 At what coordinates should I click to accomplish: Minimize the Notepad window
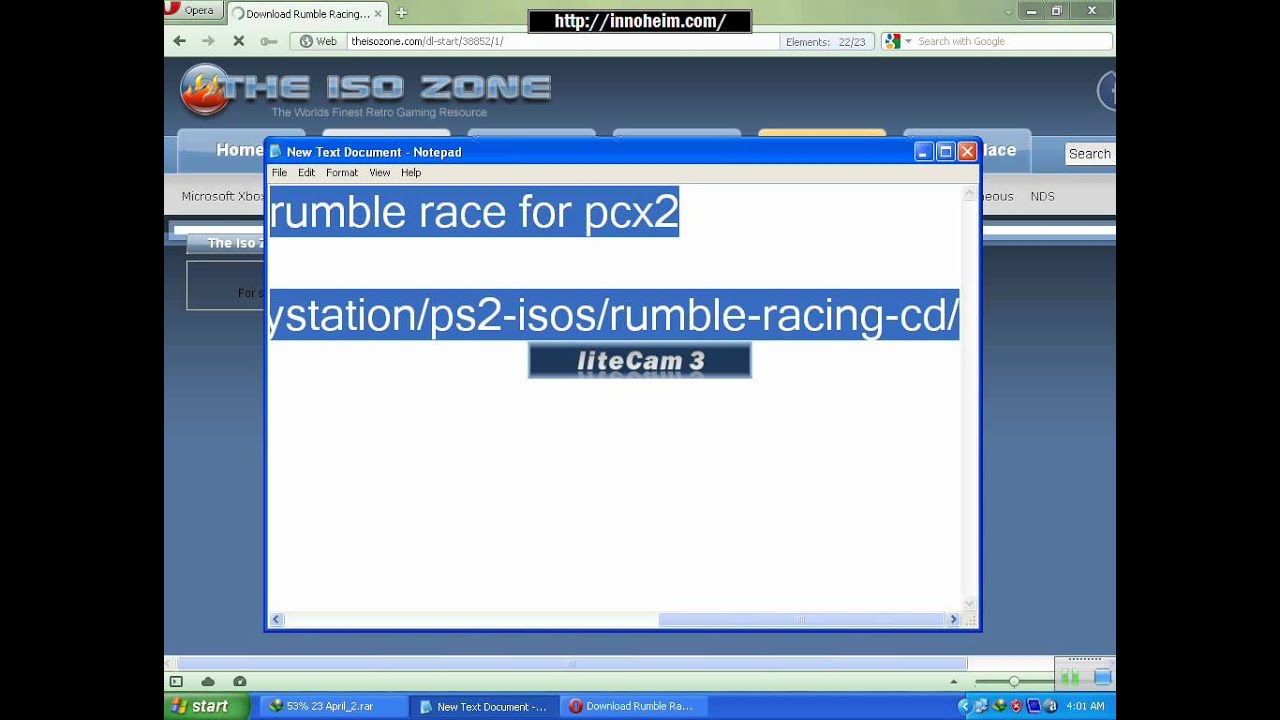coord(924,152)
